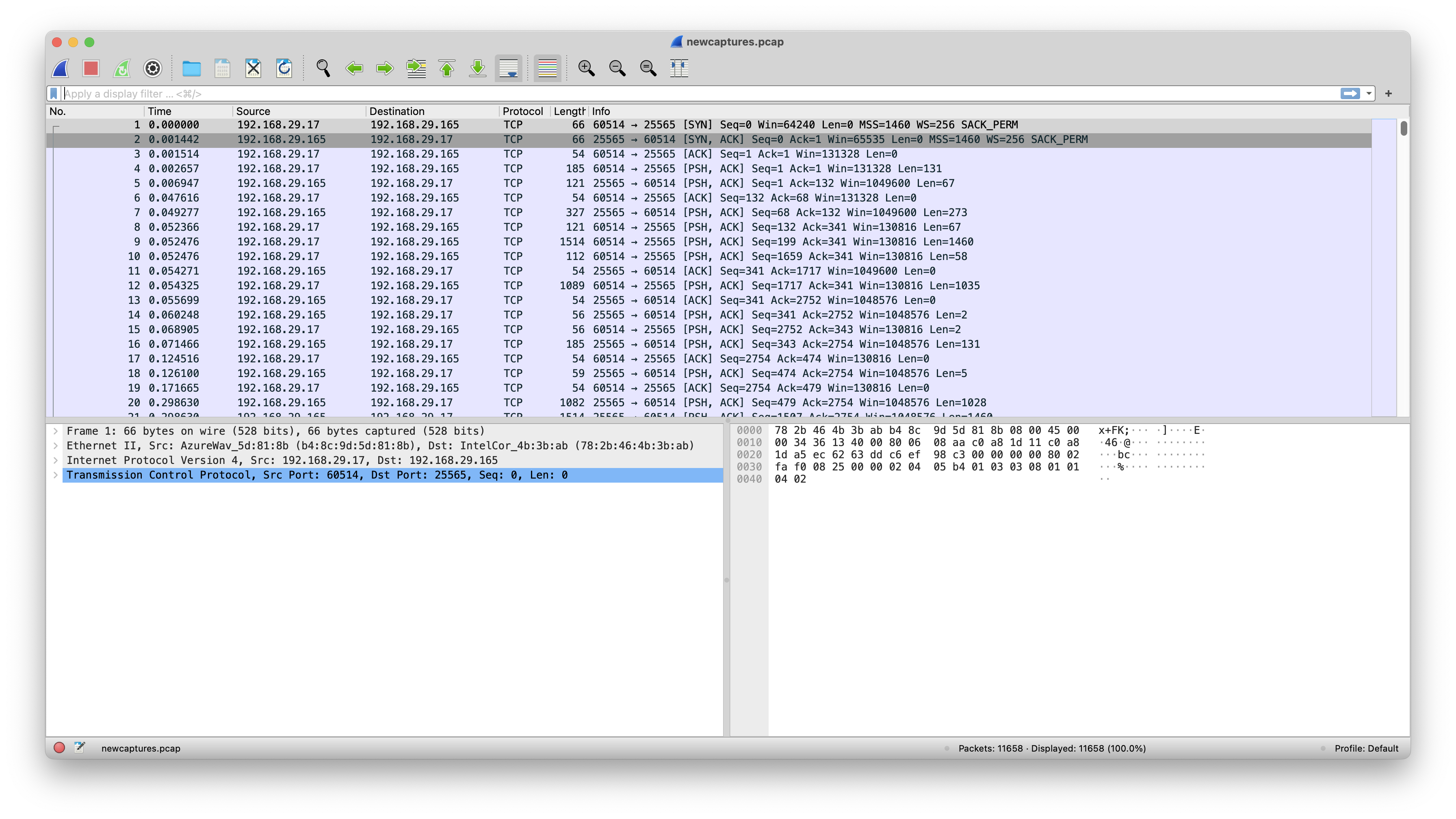Open recent display filter dropdown
This screenshot has width=1456, height=819.
1369,93
